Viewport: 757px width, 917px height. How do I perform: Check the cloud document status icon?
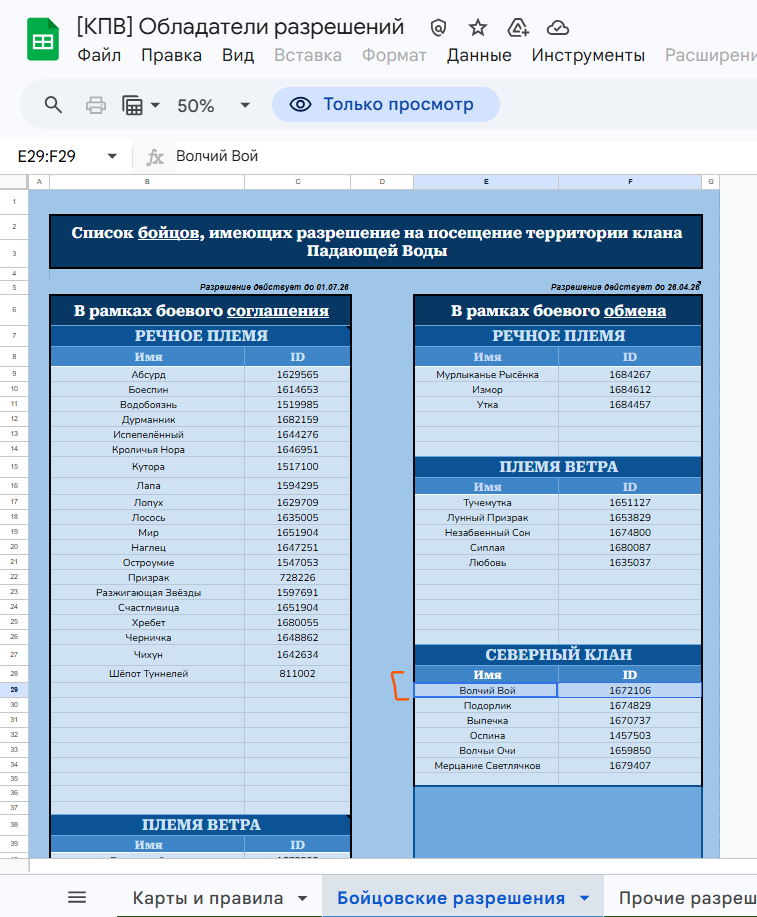click(558, 28)
